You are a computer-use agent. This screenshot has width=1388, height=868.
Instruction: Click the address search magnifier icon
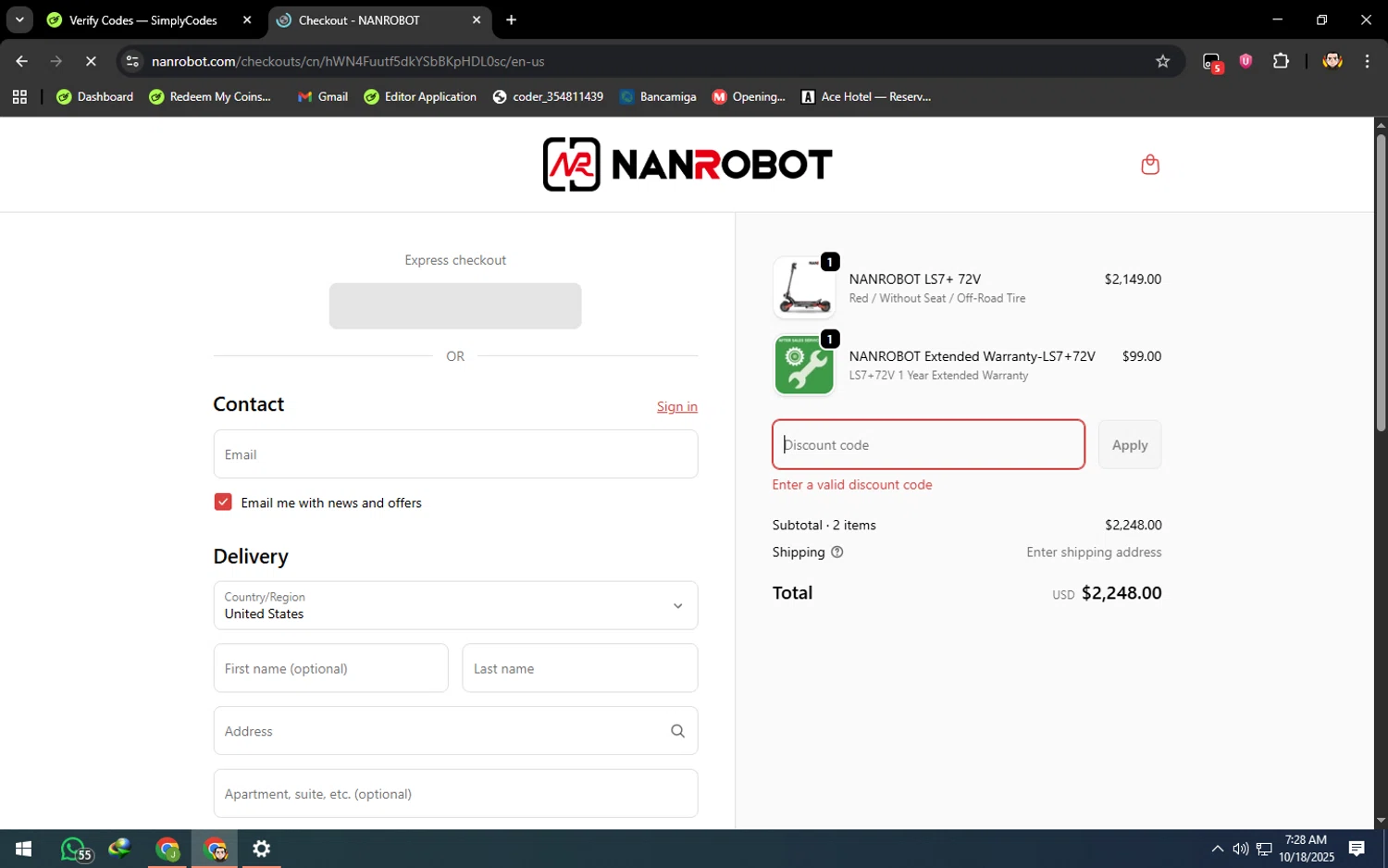tap(677, 731)
